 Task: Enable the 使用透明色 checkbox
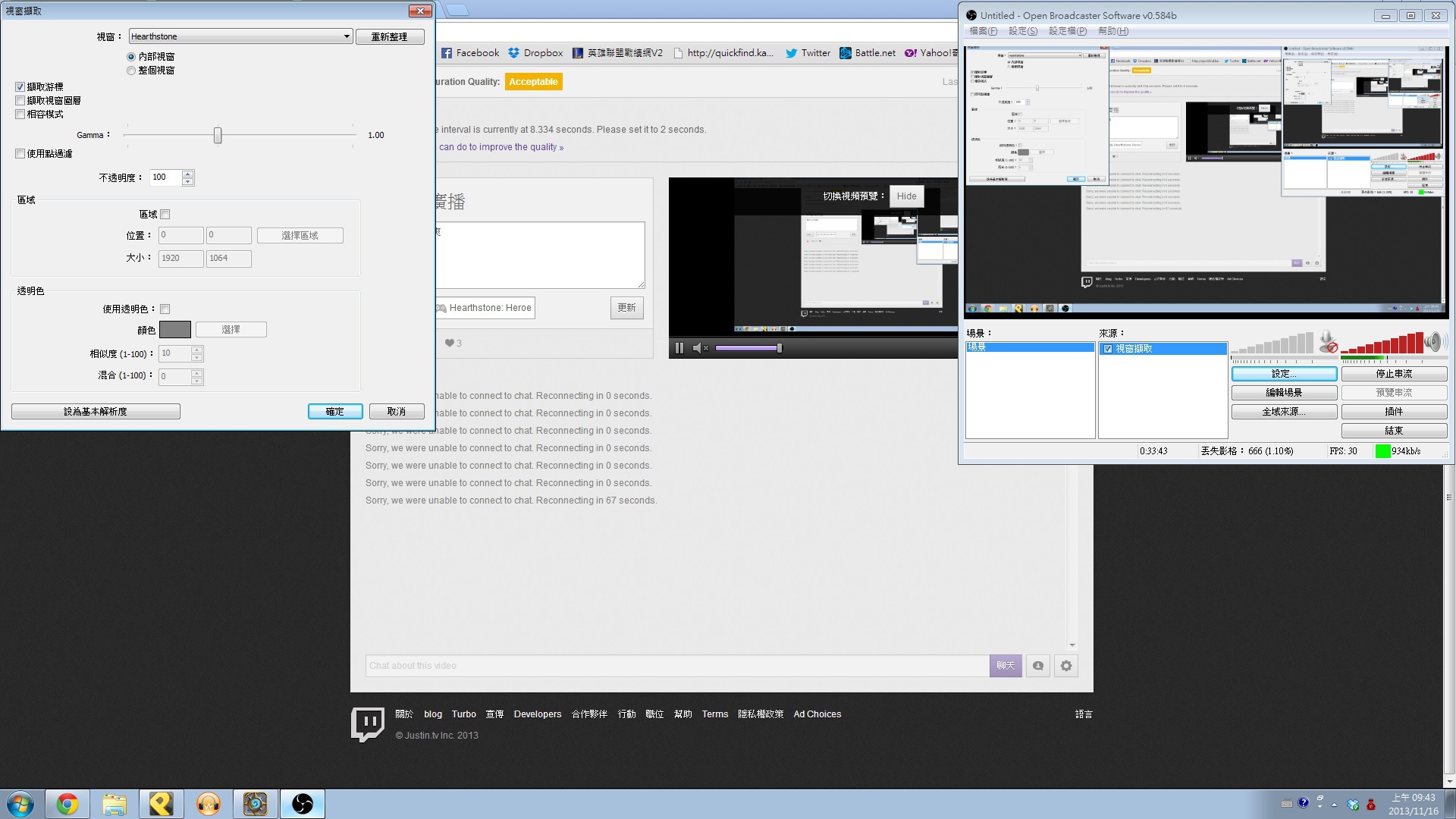pyautogui.click(x=165, y=309)
